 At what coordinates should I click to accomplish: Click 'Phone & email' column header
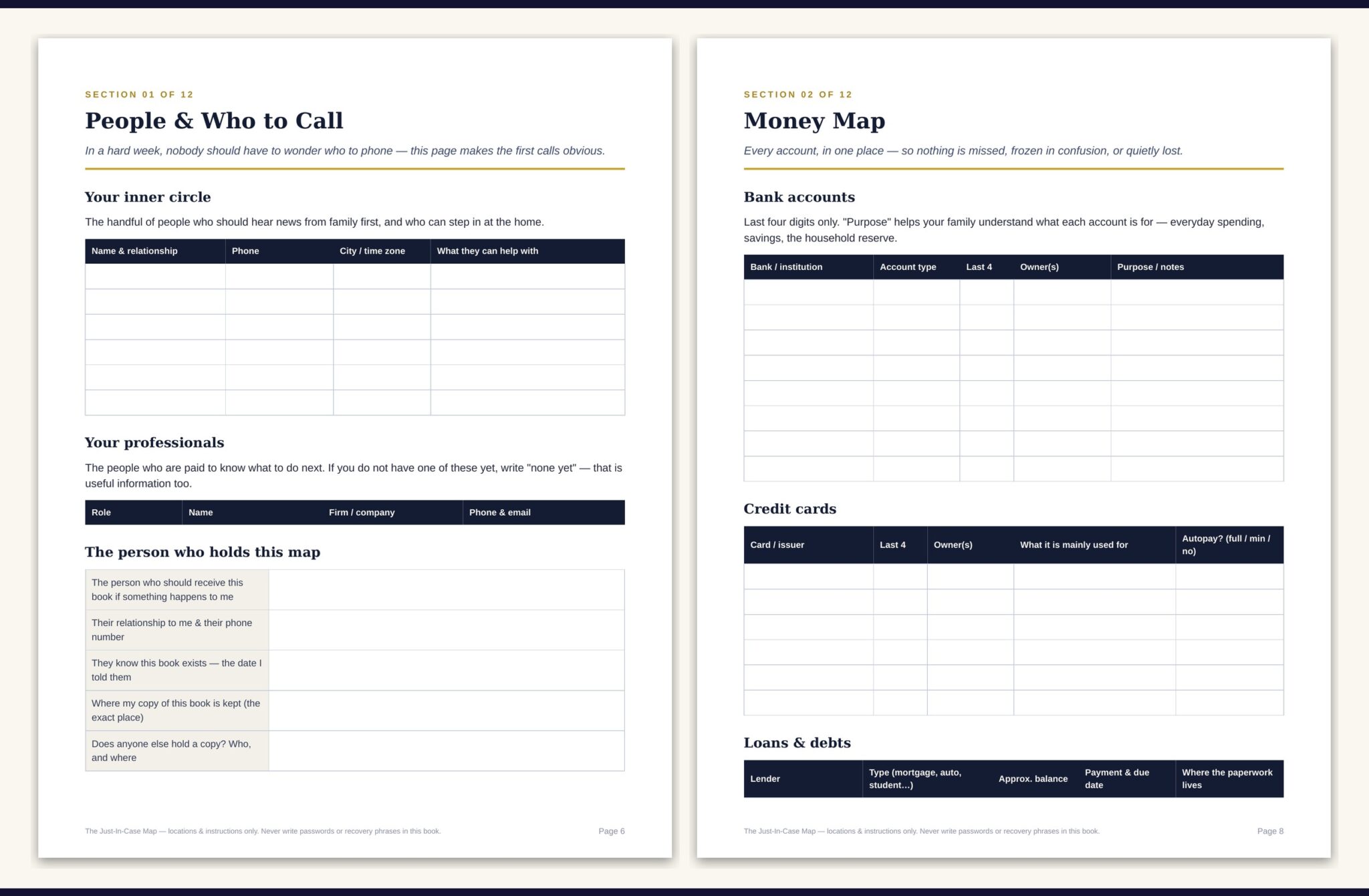coord(543,512)
